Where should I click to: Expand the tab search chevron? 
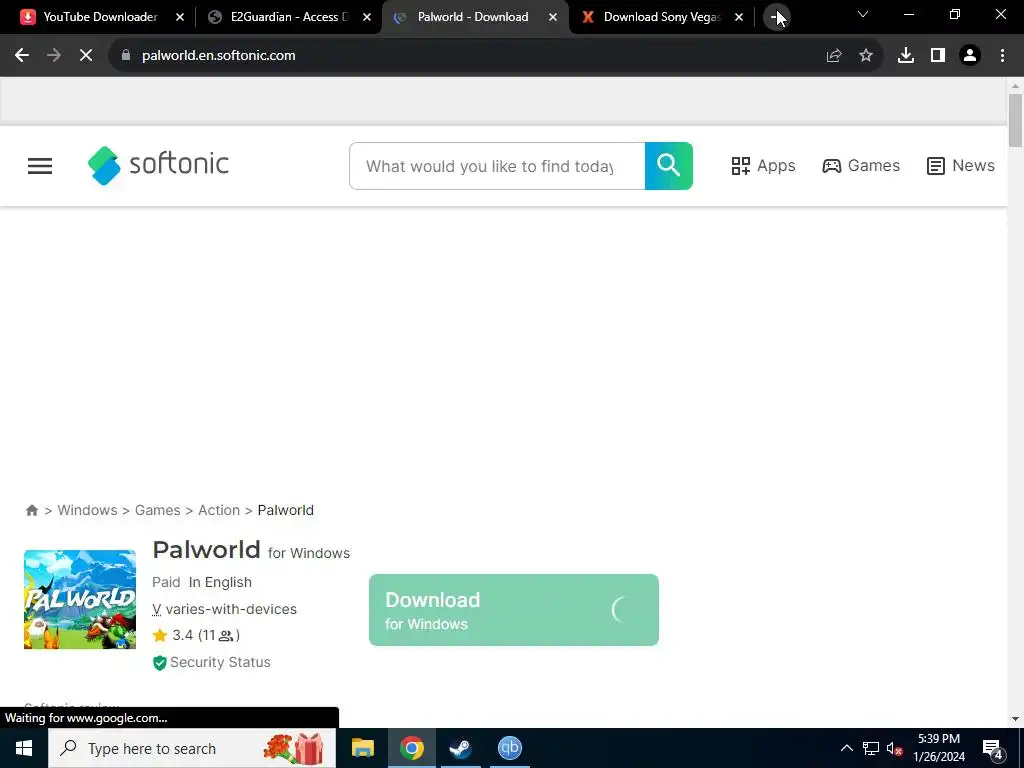coord(863,14)
